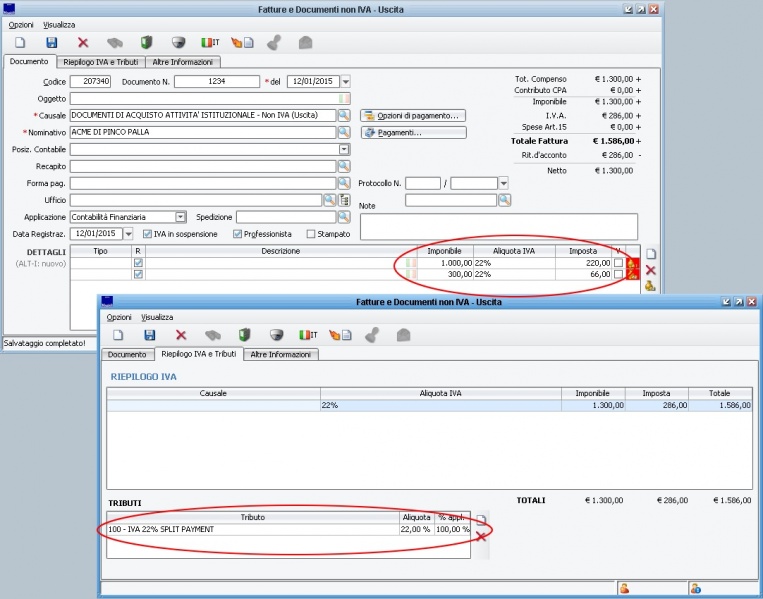763x599 pixels.
Task: Click the green shield icon in top toolbar
Action: pyautogui.click(x=146, y=43)
